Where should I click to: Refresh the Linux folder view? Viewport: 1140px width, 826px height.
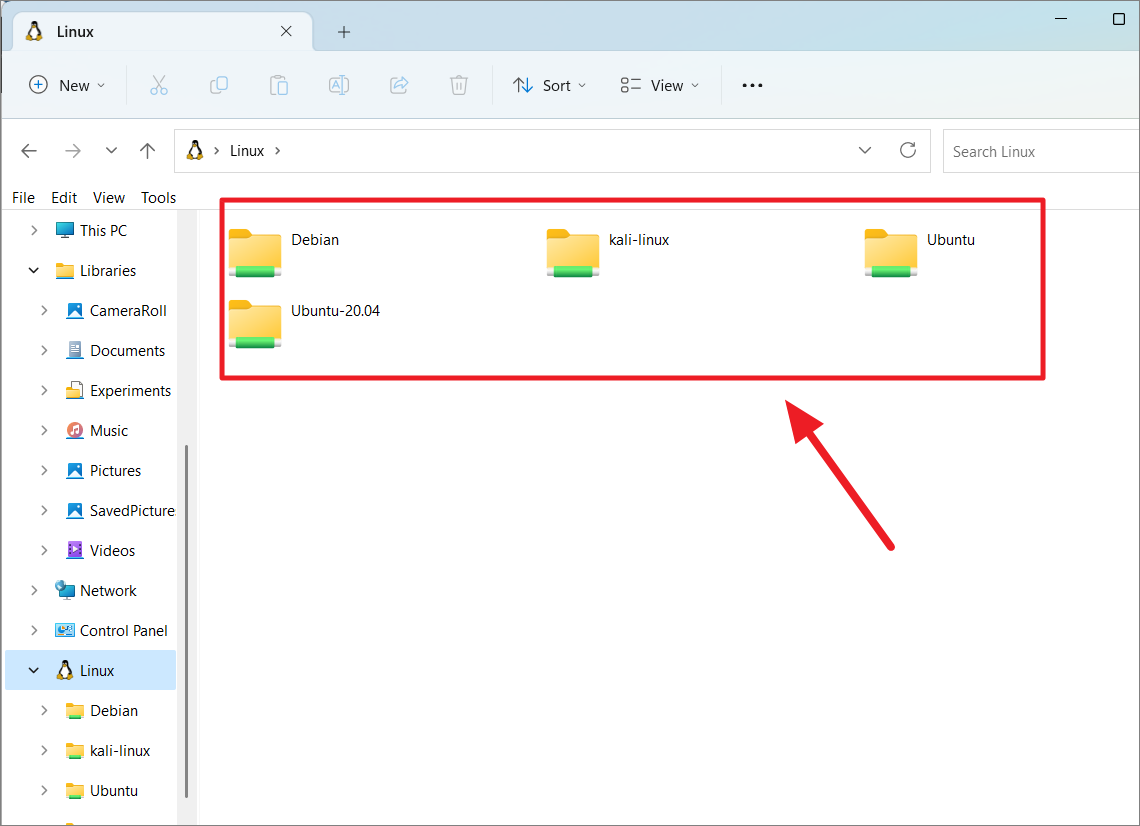(x=907, y=151)
